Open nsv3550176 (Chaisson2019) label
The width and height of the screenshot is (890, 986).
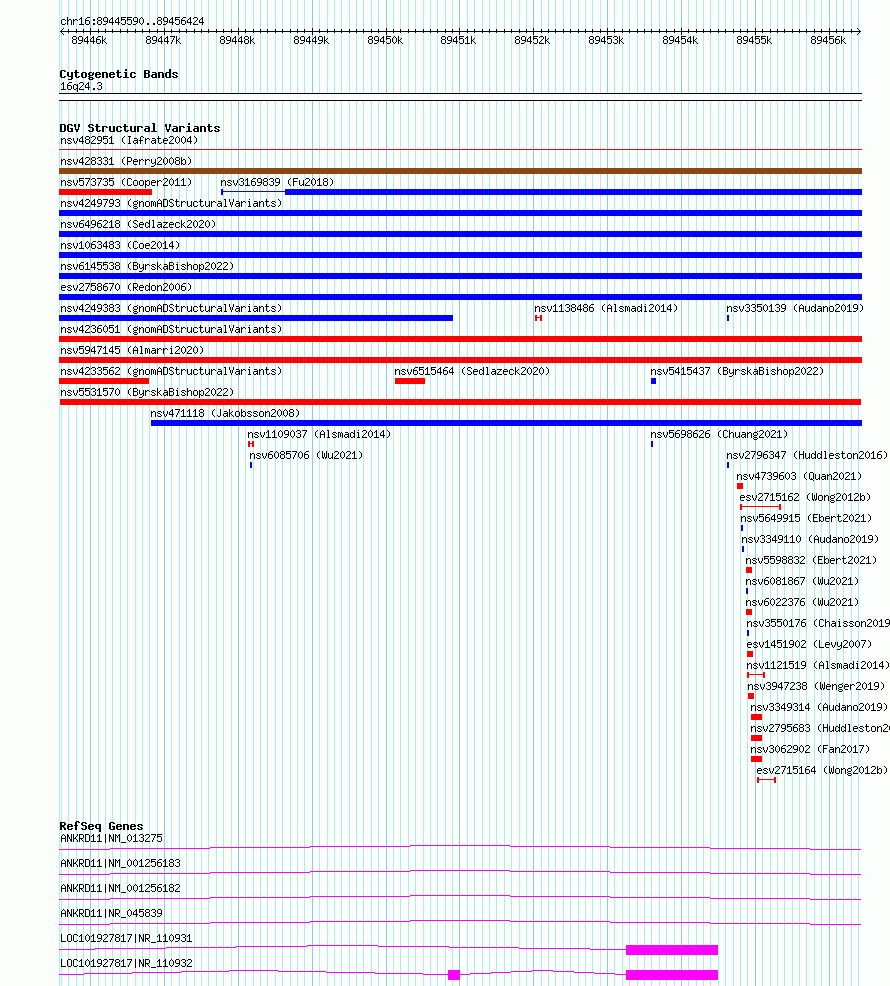tap(818, 623)
